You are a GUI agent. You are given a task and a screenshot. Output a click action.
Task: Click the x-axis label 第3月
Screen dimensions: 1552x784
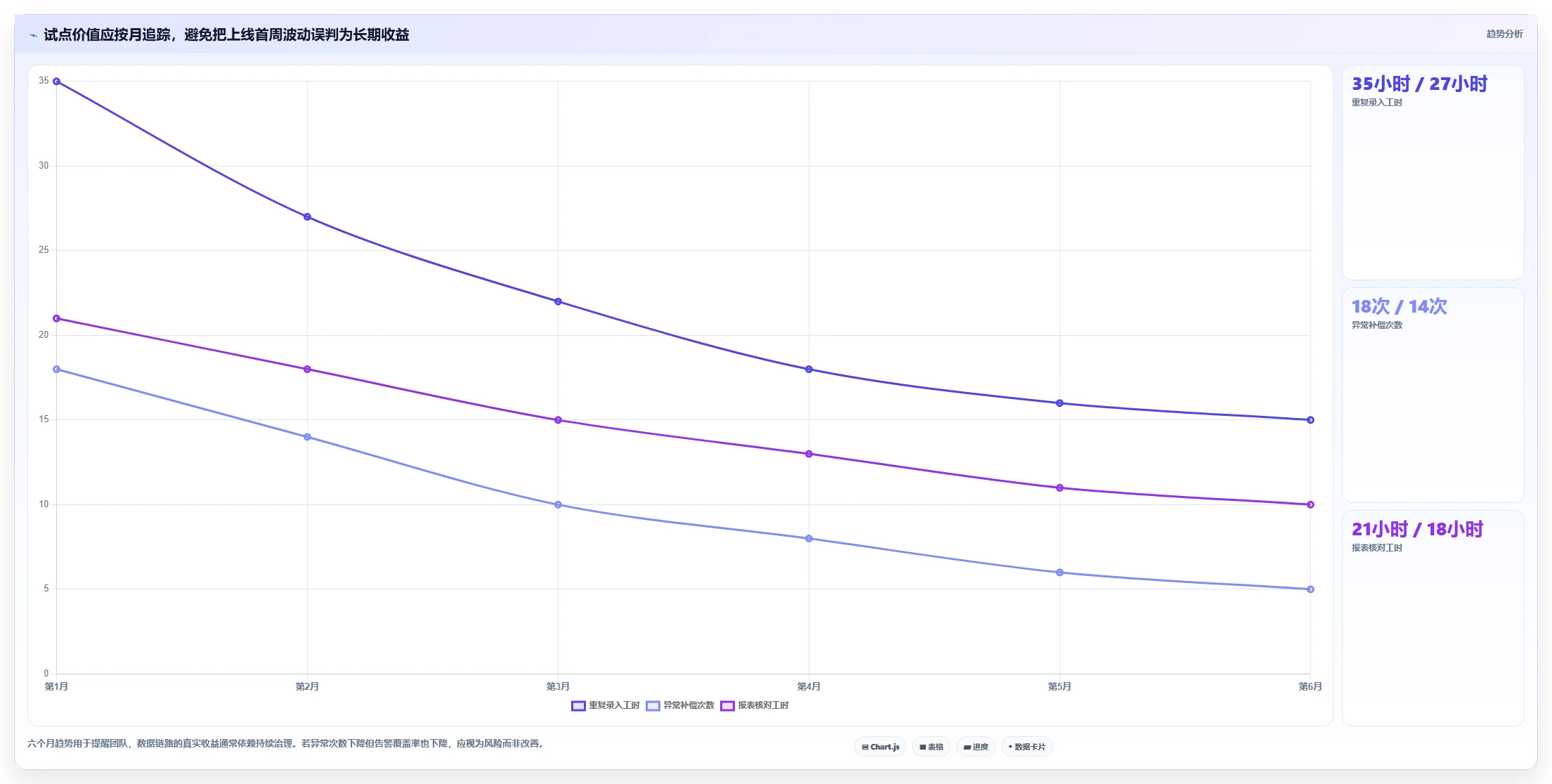[558, 686]
